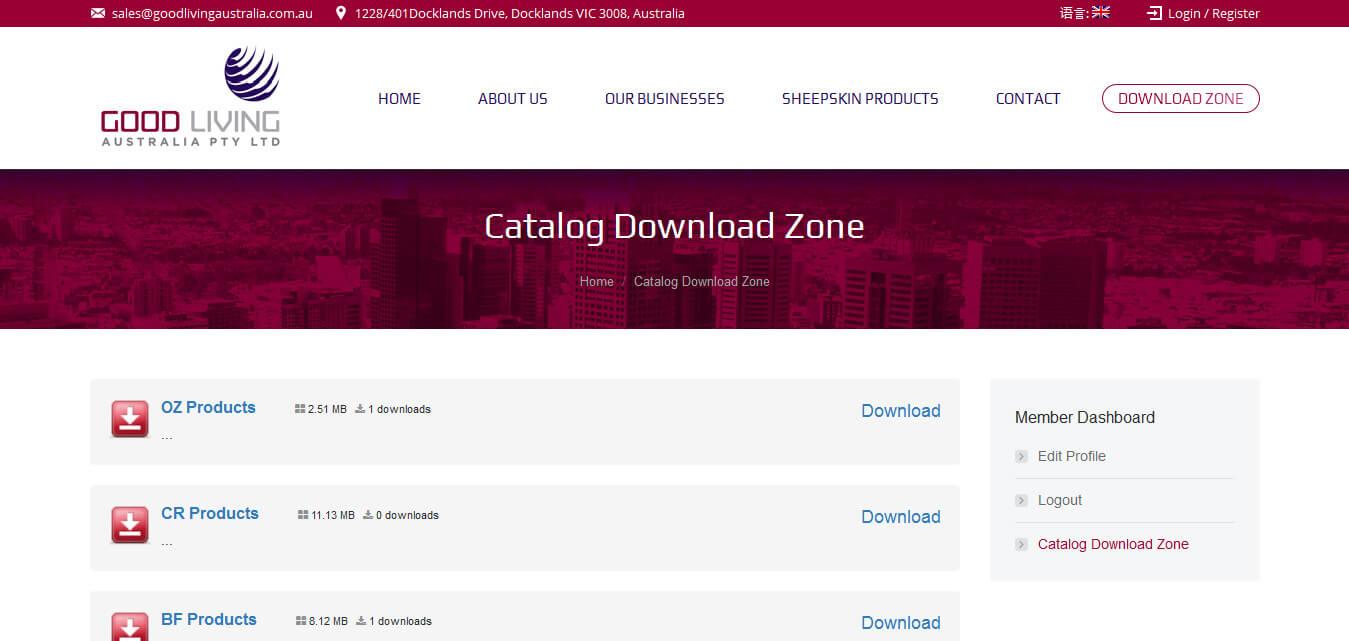Go to SHEEPSKIN PRODUCTS page

click(x=860, y=98)
